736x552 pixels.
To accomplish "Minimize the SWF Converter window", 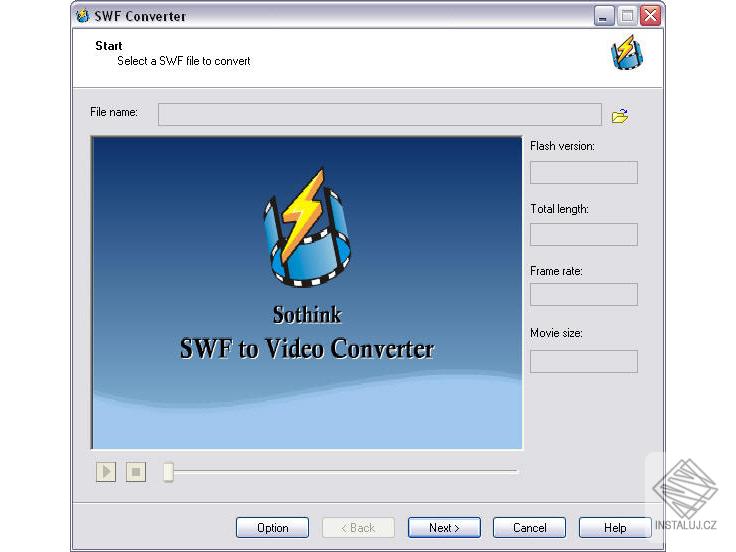I will point(604,16).
